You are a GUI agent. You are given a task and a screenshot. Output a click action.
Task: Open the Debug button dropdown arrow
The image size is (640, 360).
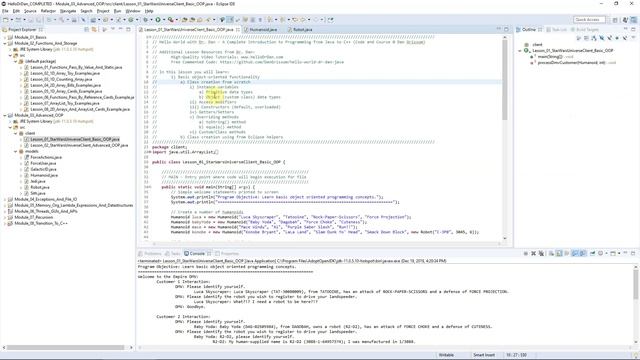151,20
